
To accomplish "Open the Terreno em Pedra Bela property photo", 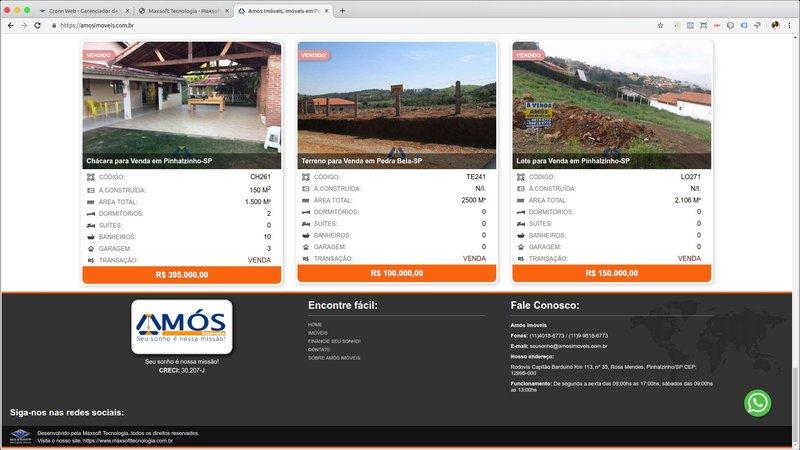I will click(x=396, y=105).
